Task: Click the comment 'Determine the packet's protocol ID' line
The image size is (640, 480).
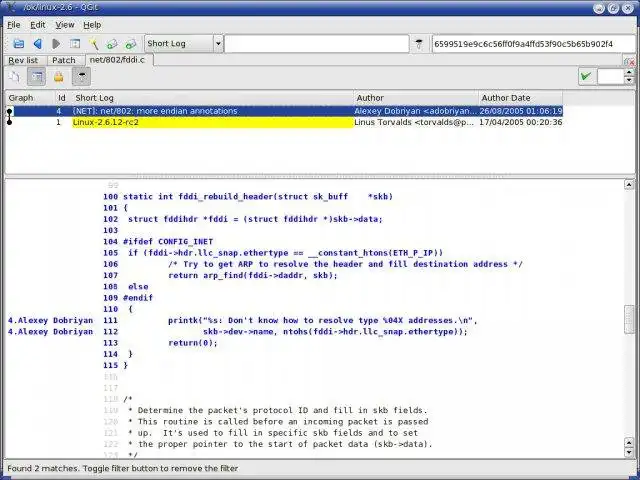Action: coord(278,410)
